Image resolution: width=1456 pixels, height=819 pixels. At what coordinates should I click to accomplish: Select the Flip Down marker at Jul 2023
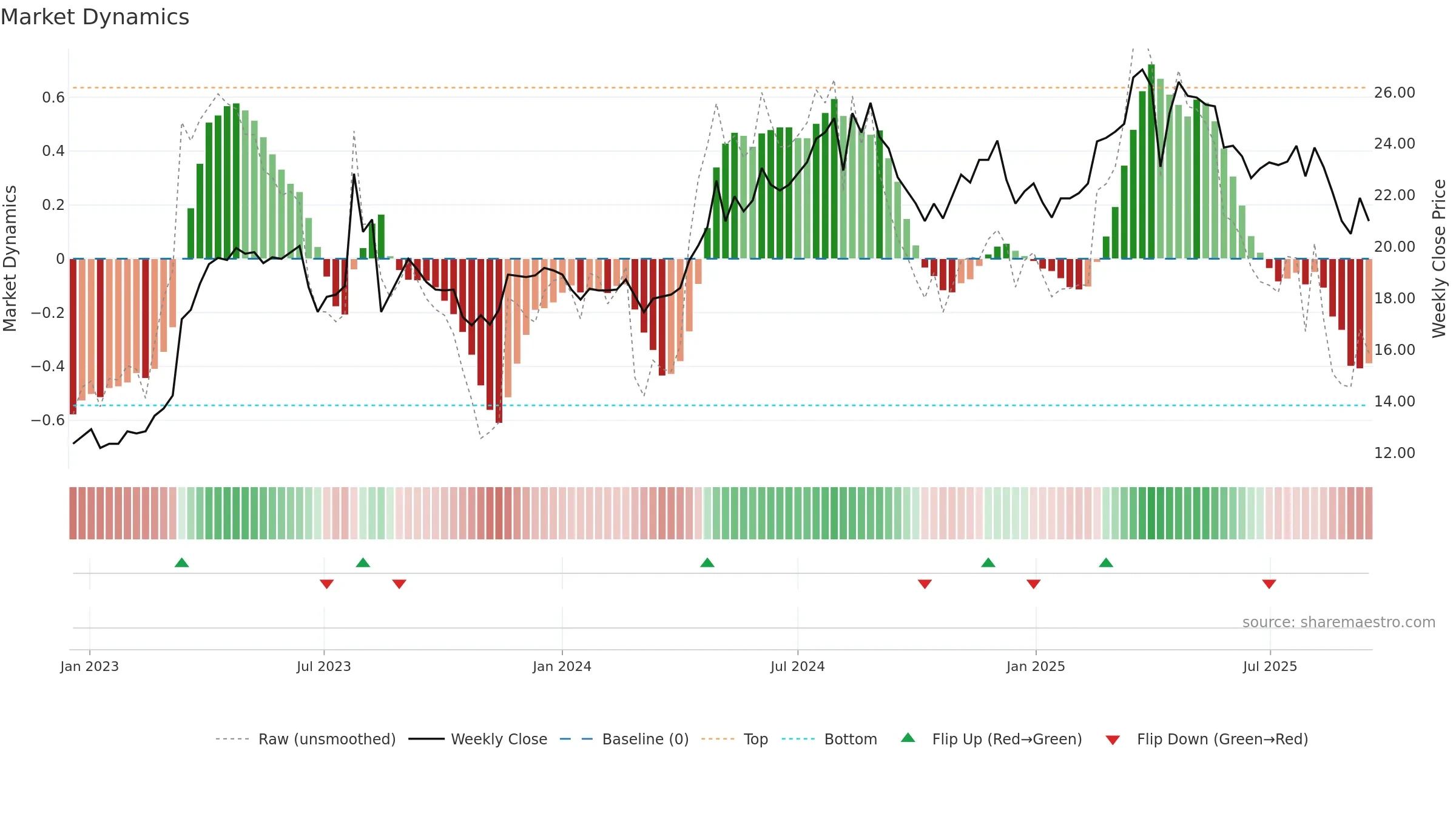click(x=326, y=584)
